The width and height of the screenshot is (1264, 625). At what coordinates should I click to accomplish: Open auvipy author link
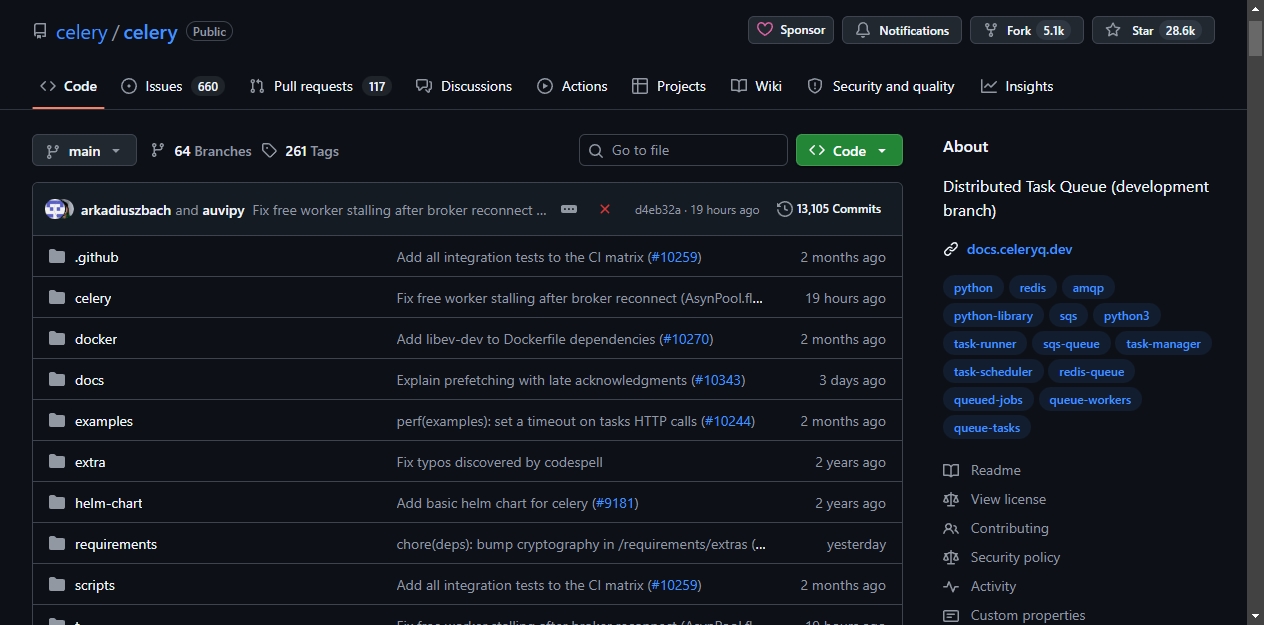224,210
